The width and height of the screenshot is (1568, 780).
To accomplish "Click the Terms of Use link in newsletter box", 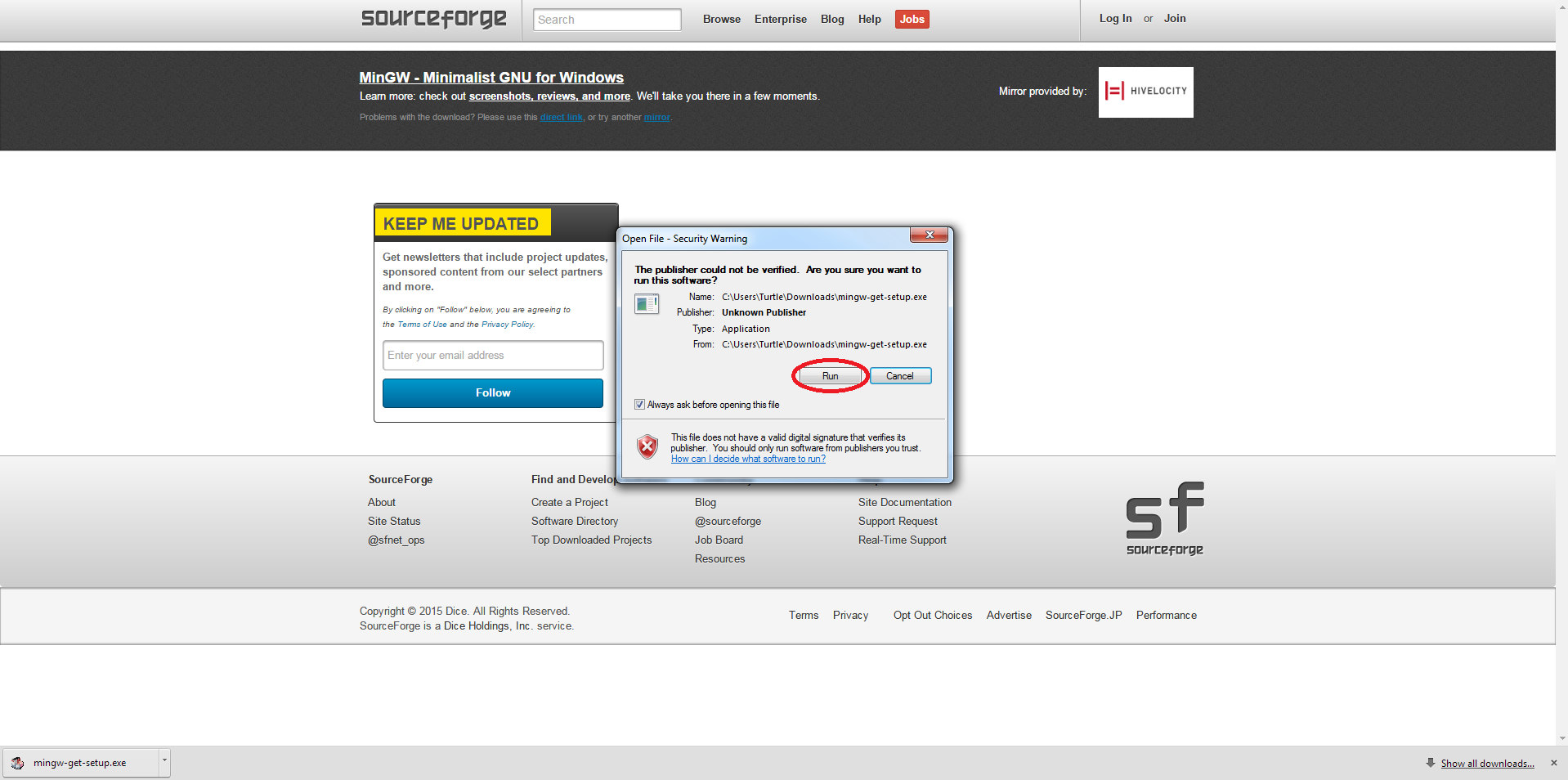I will (422, 325).
